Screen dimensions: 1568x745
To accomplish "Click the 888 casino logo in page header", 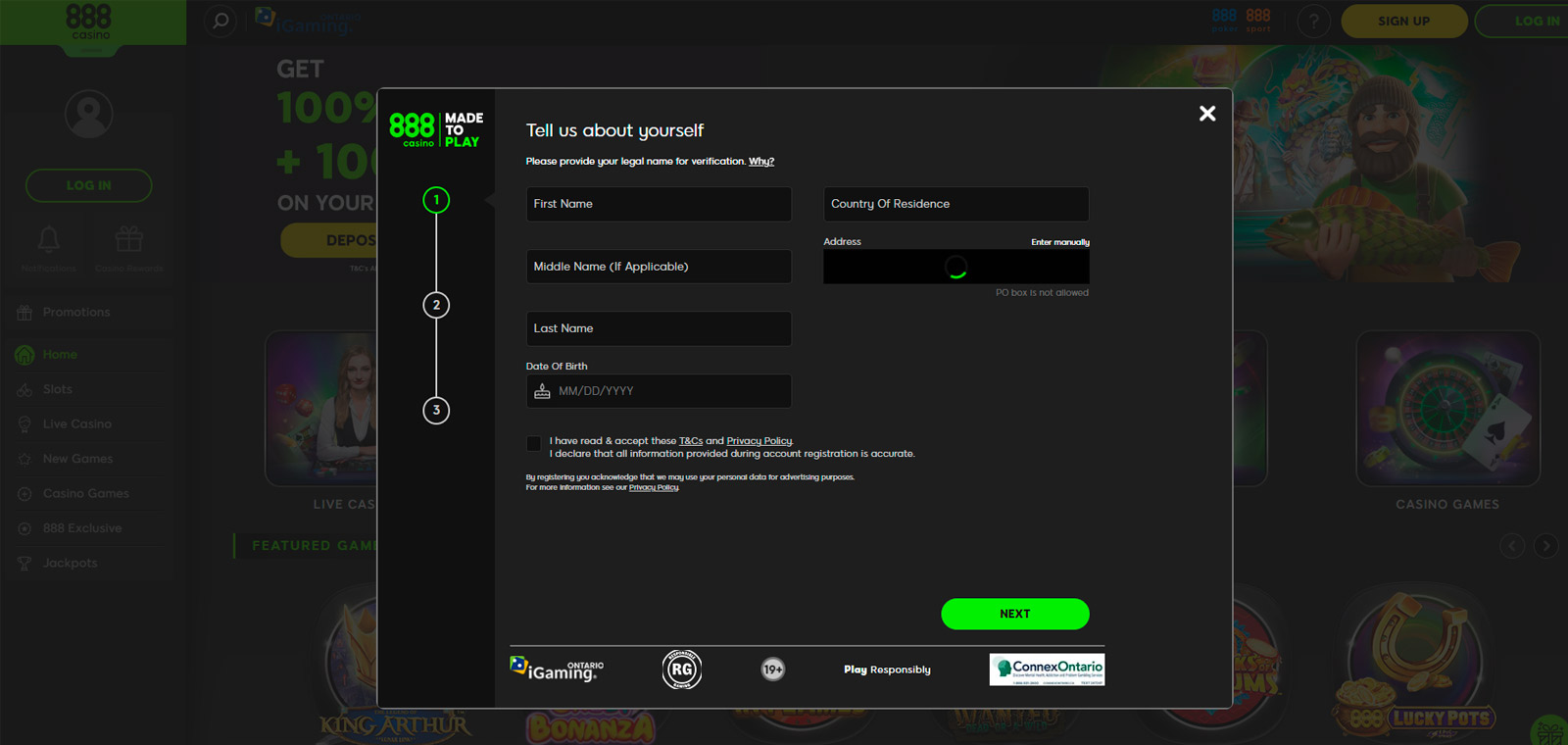I will pos(89,22).
